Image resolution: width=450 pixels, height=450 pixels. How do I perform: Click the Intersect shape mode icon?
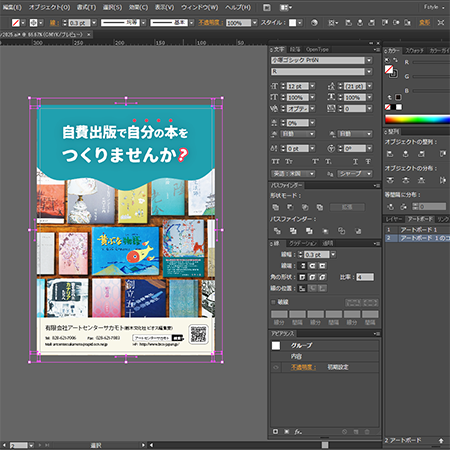click(305, 207)
